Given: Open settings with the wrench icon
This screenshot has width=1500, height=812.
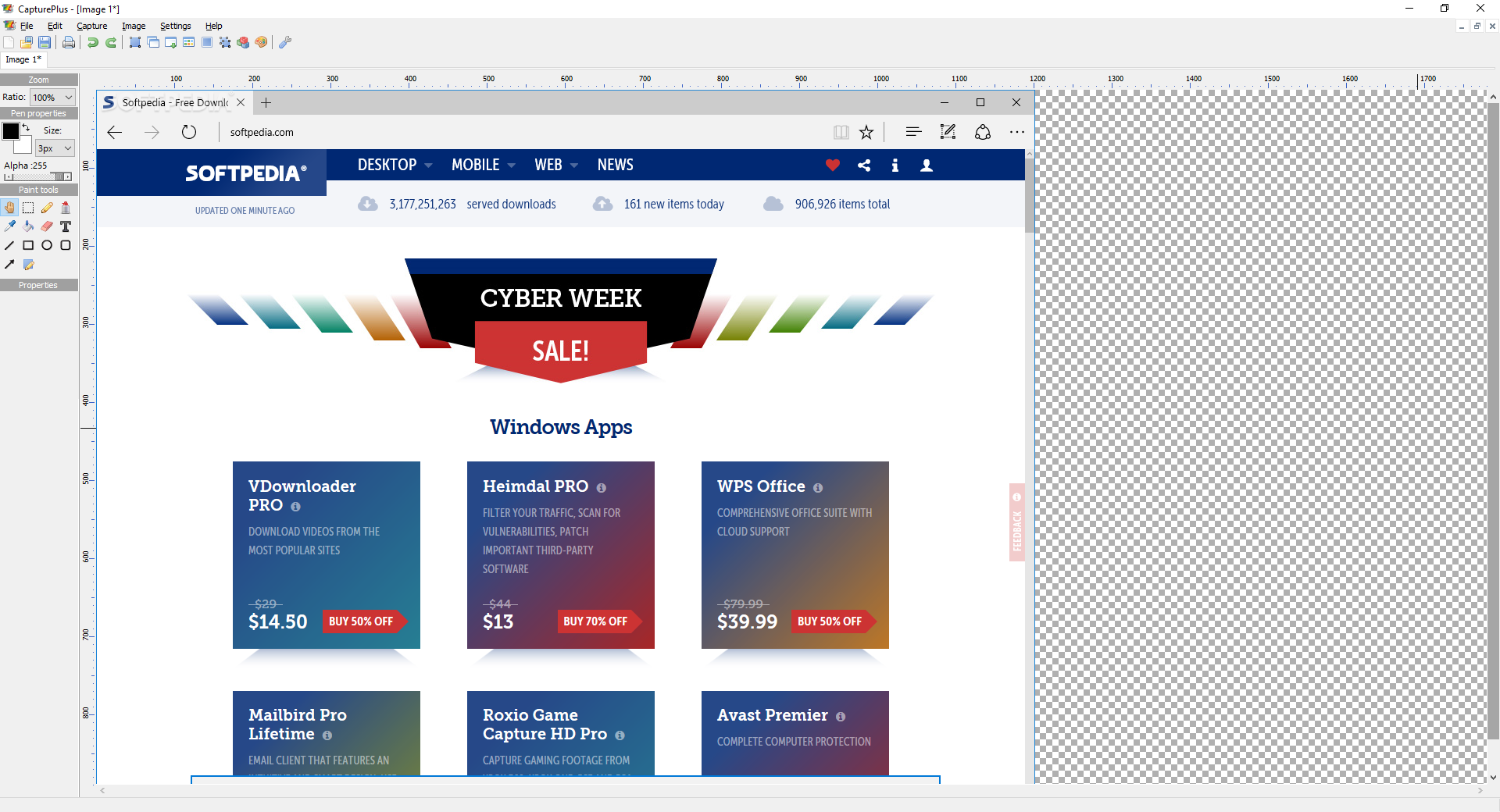Looking at the screenshot, I should click(x=285, y=42).
